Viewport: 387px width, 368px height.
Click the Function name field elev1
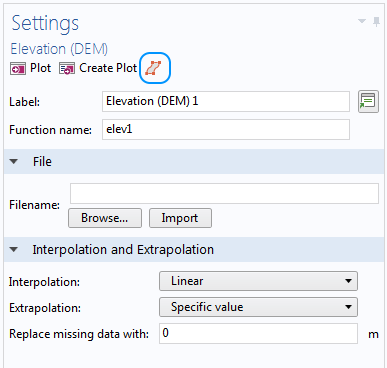[226, 129]
